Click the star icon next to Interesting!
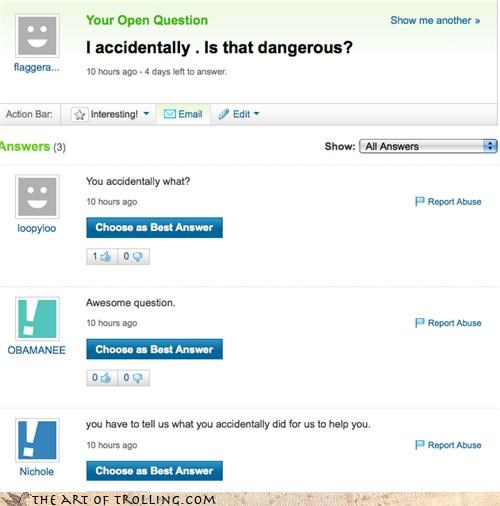The width and height of the screenshot is (500, 506). pyautogui.click(x=79, y=115)
